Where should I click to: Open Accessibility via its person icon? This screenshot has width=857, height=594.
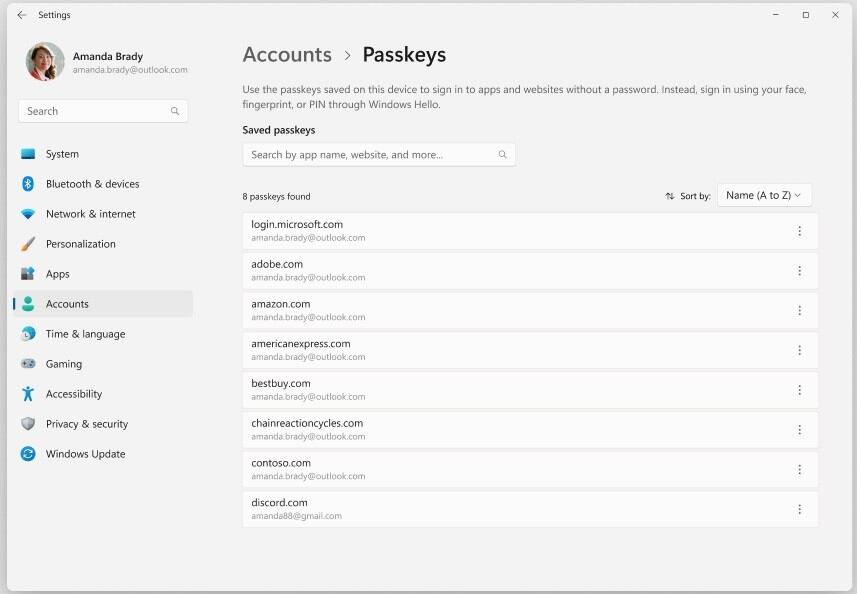pyautogui.click(x=28, y=394)
